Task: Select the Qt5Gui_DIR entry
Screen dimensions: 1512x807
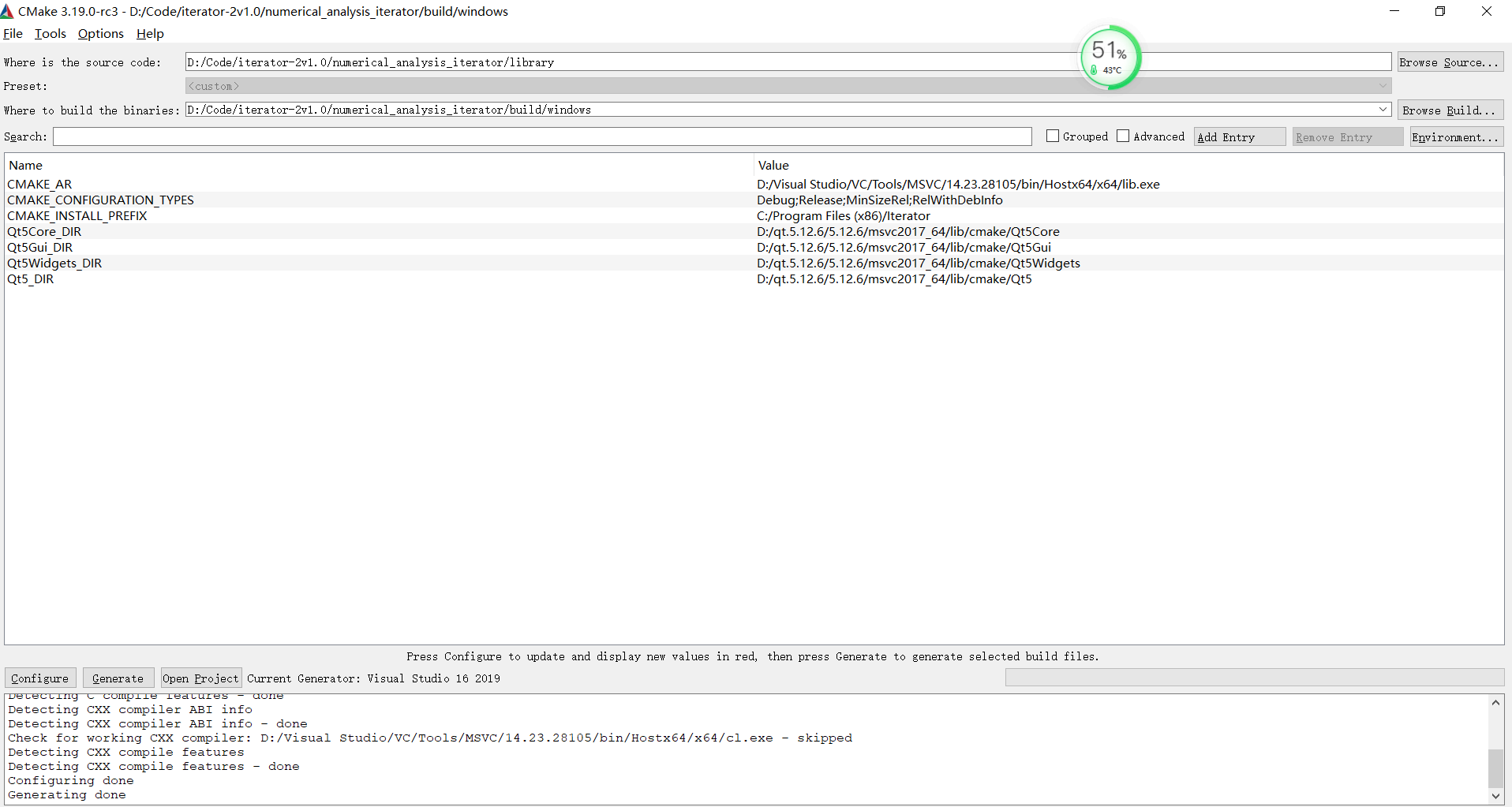Action: 39,247
